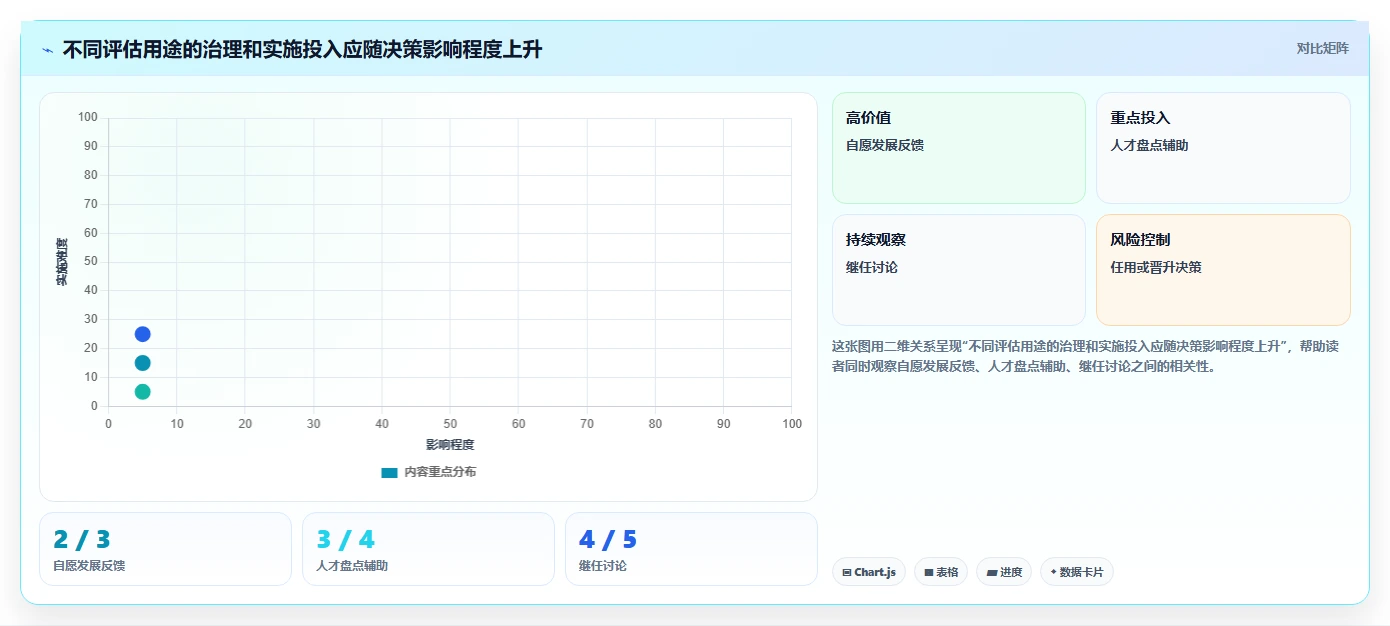Click the 实施难度 y-axis title
The height and width of the screenshot is (626, 1390).
click(x=62, y=262)
